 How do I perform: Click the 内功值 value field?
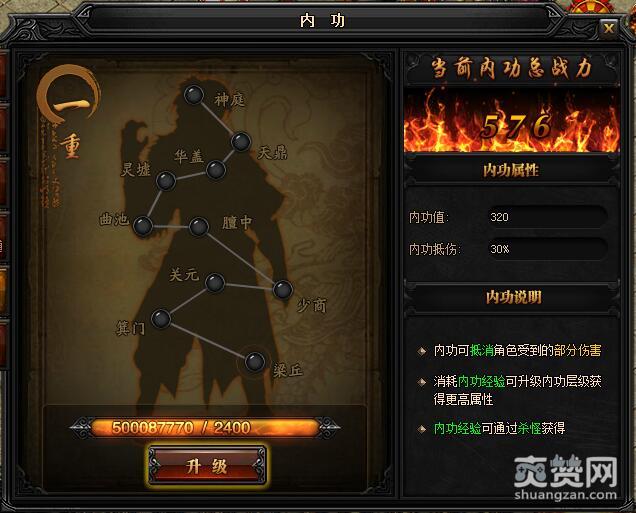(x=548, y=217)
